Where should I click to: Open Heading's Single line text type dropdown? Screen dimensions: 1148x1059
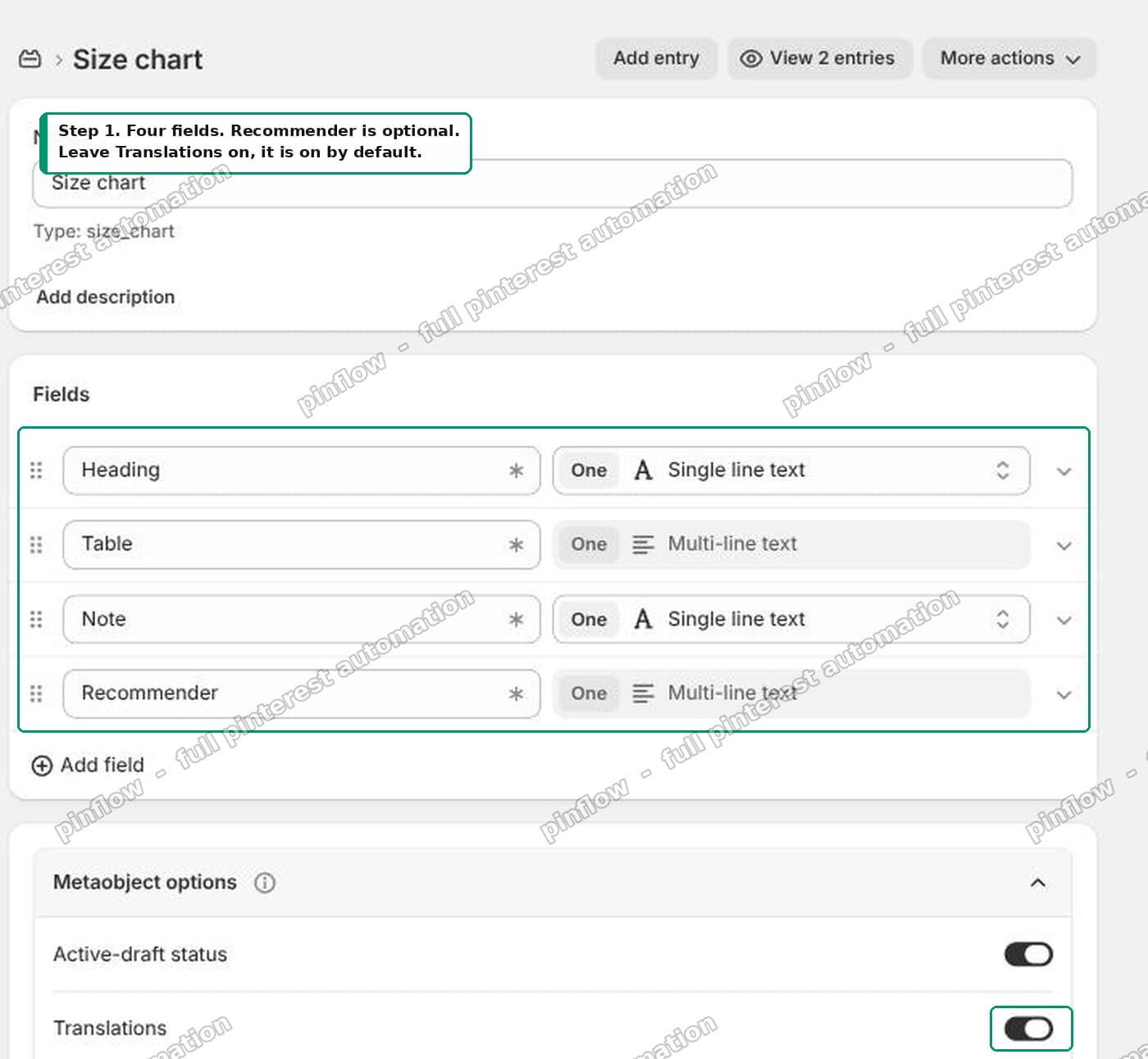tap(791, 470)
